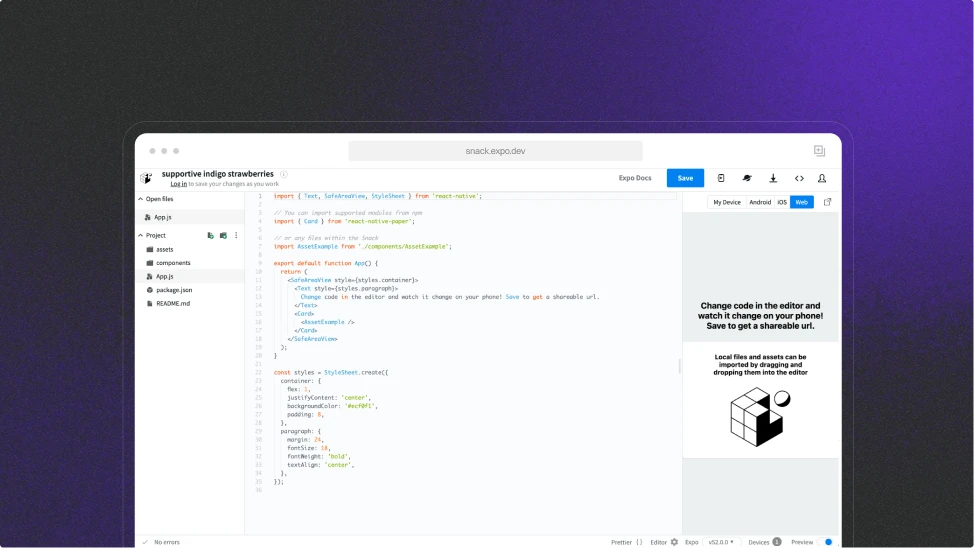This screenshot has height=548, width=974.
Task: Click the Expo label in status bar
Action: pos(691,542)
